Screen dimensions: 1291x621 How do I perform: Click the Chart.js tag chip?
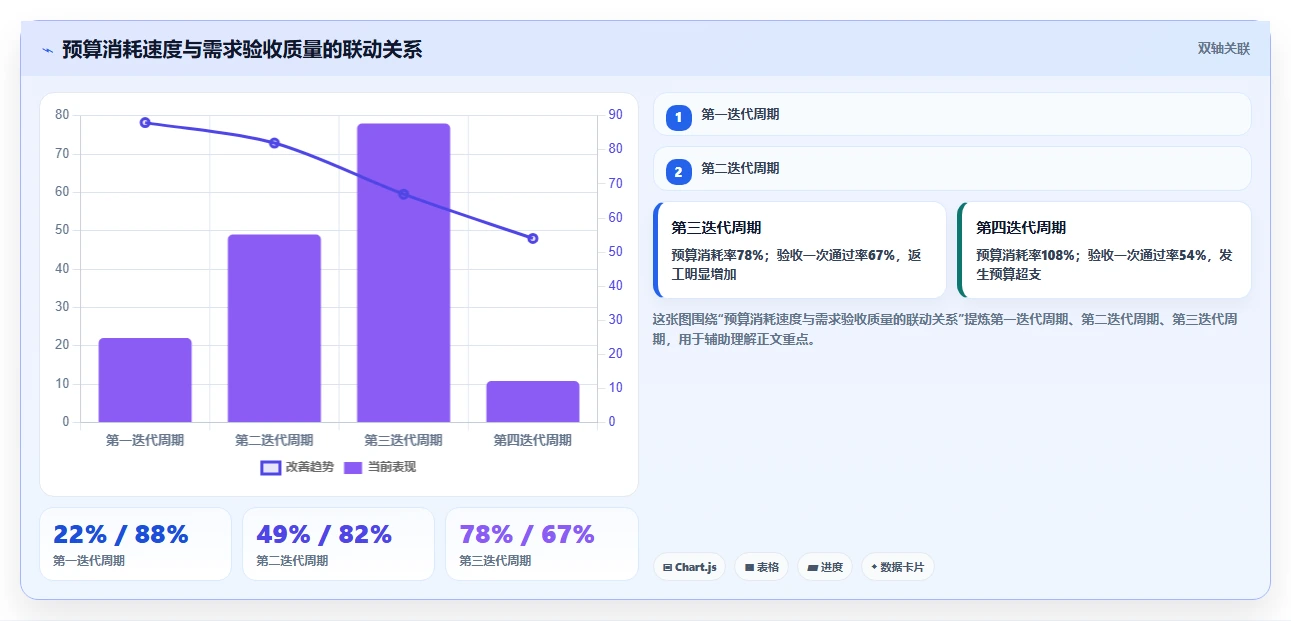[x=690, y=567]
